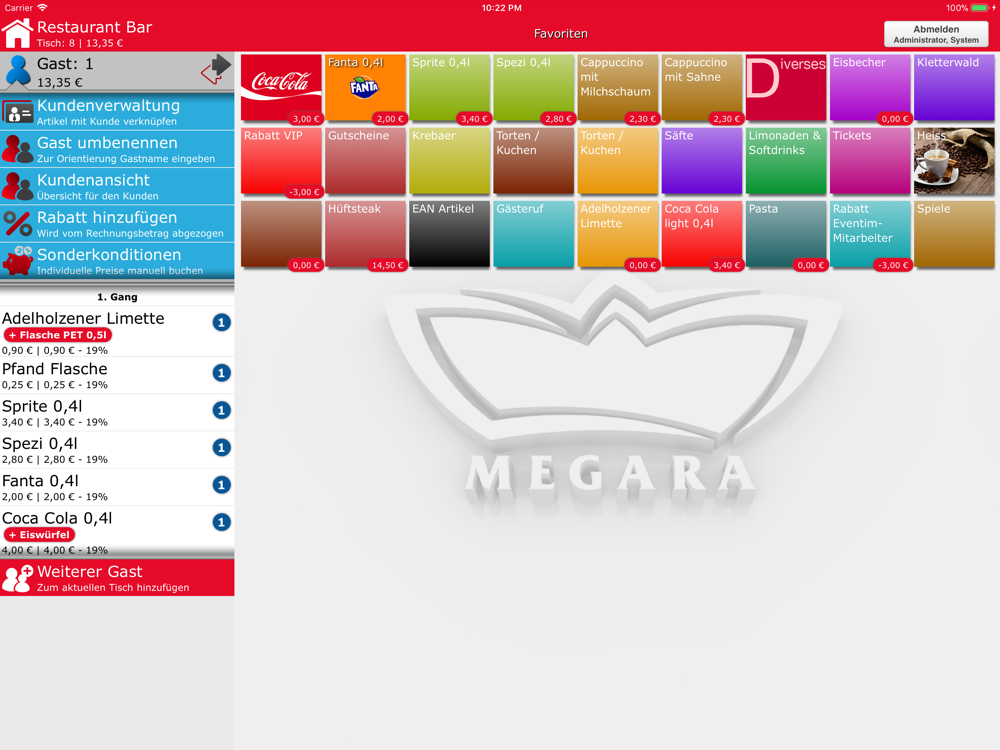Apply Rabatt Eventim-Mitarbeiter tile
Image resolution: width=1000 pixels, height=750 pixels.
(x=871, y=234)
